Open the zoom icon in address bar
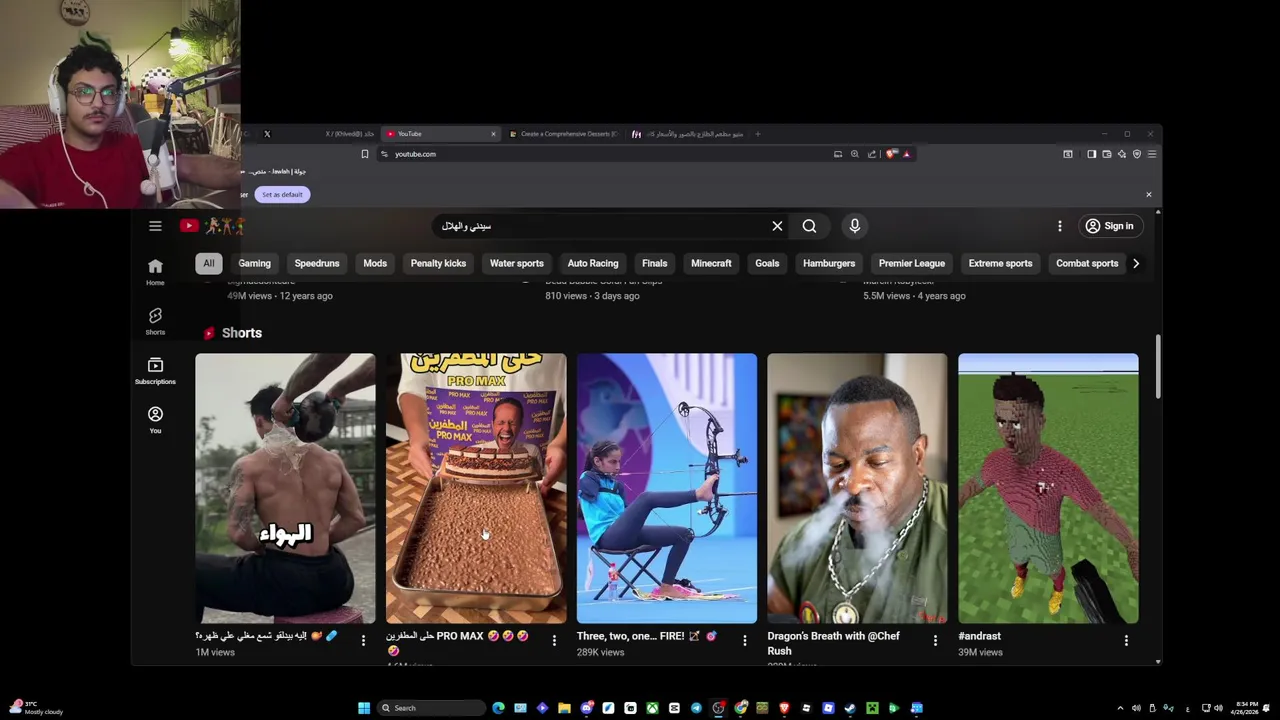Image resolution: width=1280 pixels, height=720 pixels. pos(855,154)
